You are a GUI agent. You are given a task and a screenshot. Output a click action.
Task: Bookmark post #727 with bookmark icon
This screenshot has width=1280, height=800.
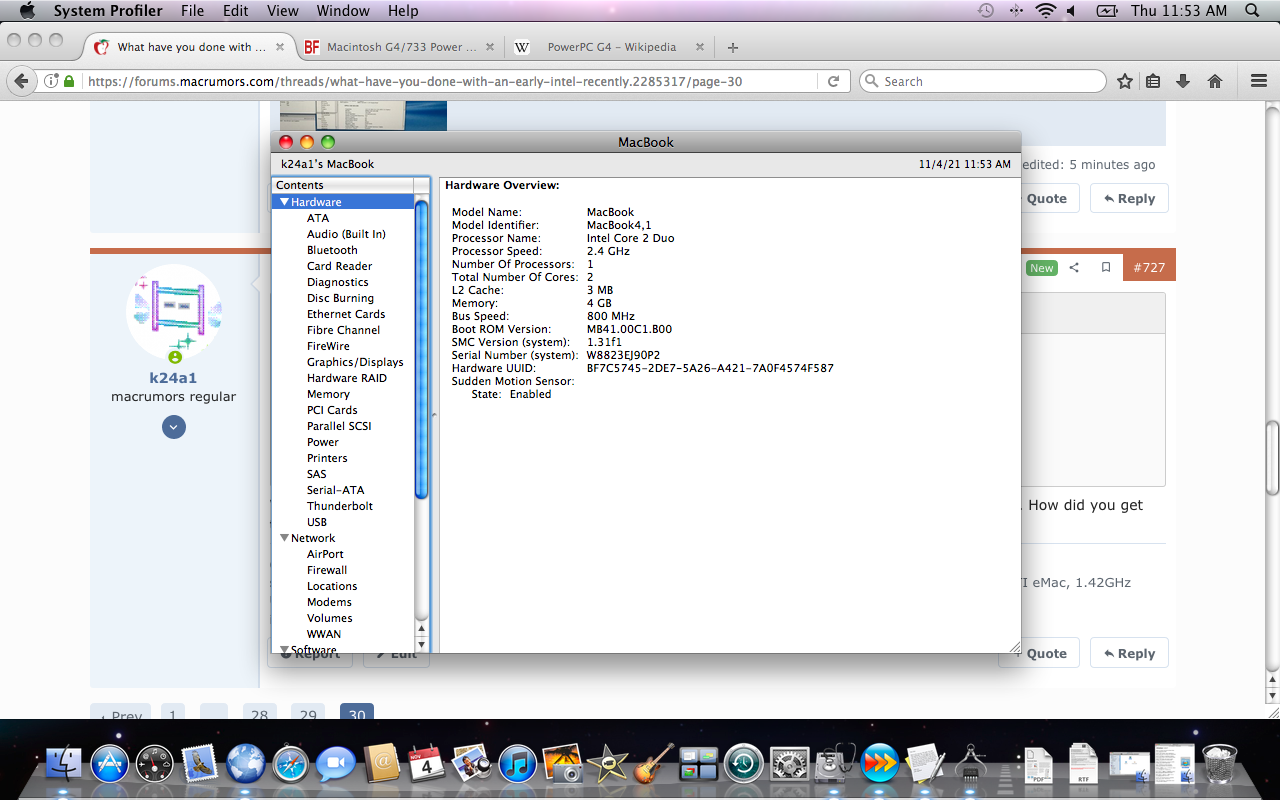[1106, 267]
